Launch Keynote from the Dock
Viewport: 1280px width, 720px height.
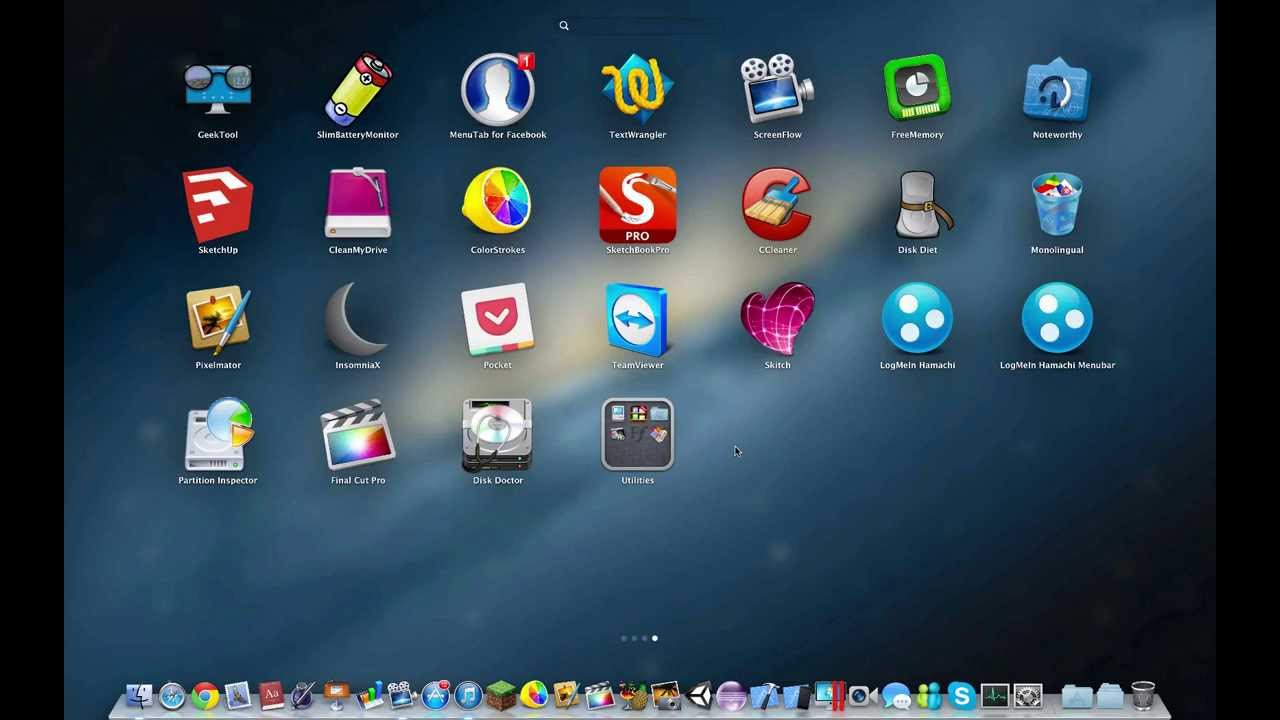coord(336,695)
